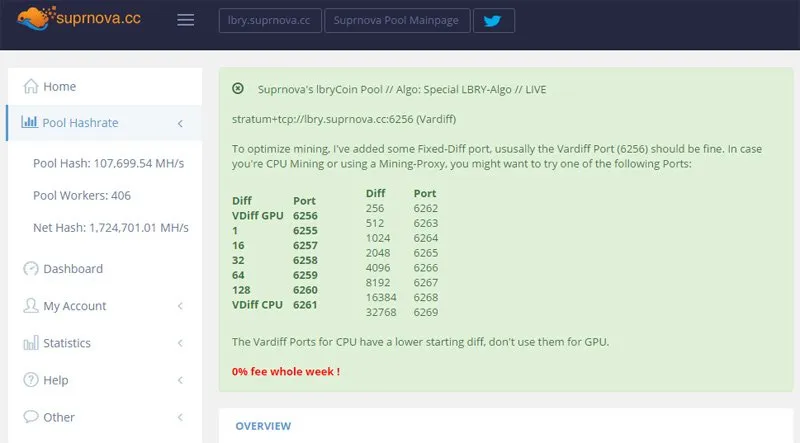Viewport: 800px width, 443px height.
Task: Click port 6264 in the table
Action: (x=426, y=237)
